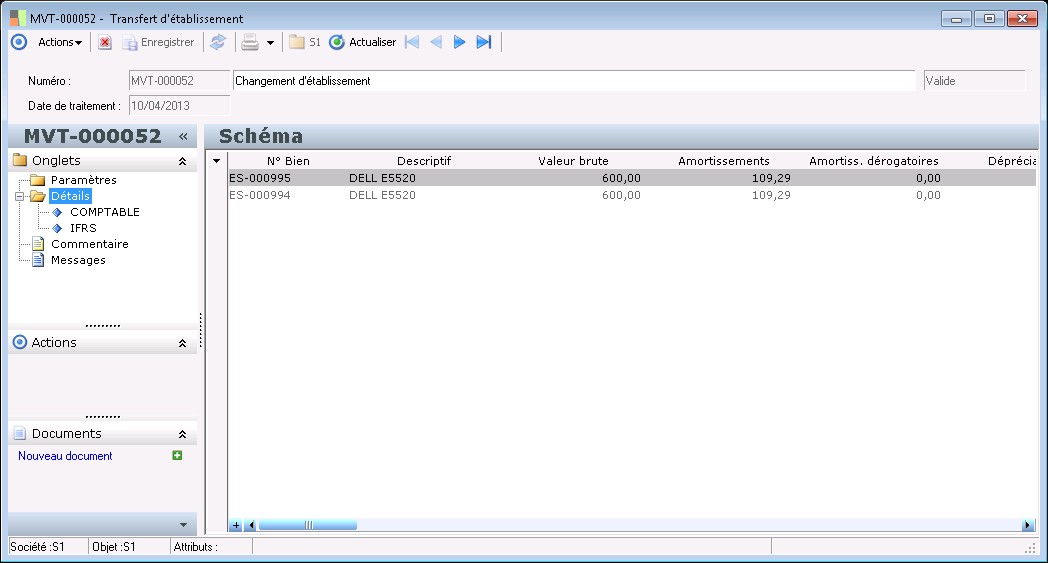1048x563 pixels.
Task: Go to last record arrow
Action: (x=484, y=42)
